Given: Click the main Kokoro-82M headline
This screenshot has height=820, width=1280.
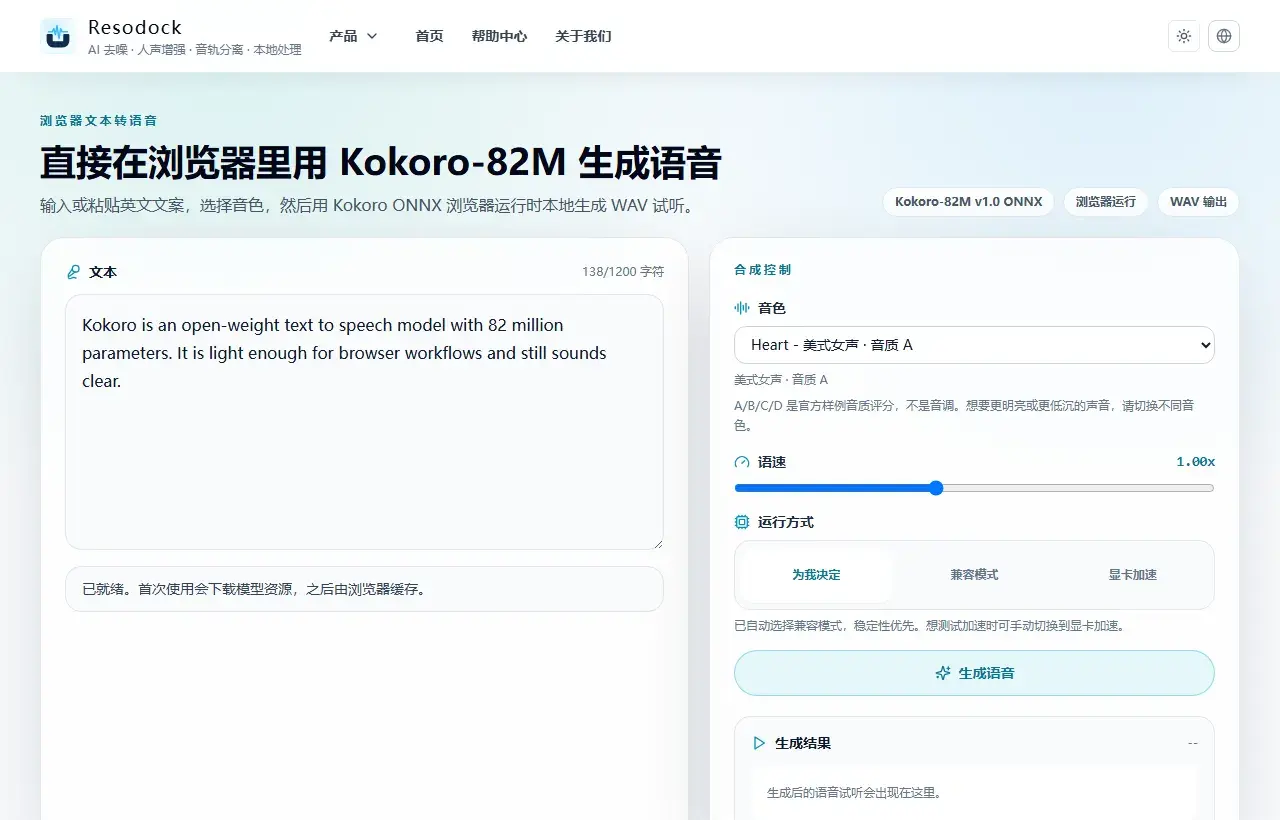Looking at the screenshot, I should click(x=380, y=163).
